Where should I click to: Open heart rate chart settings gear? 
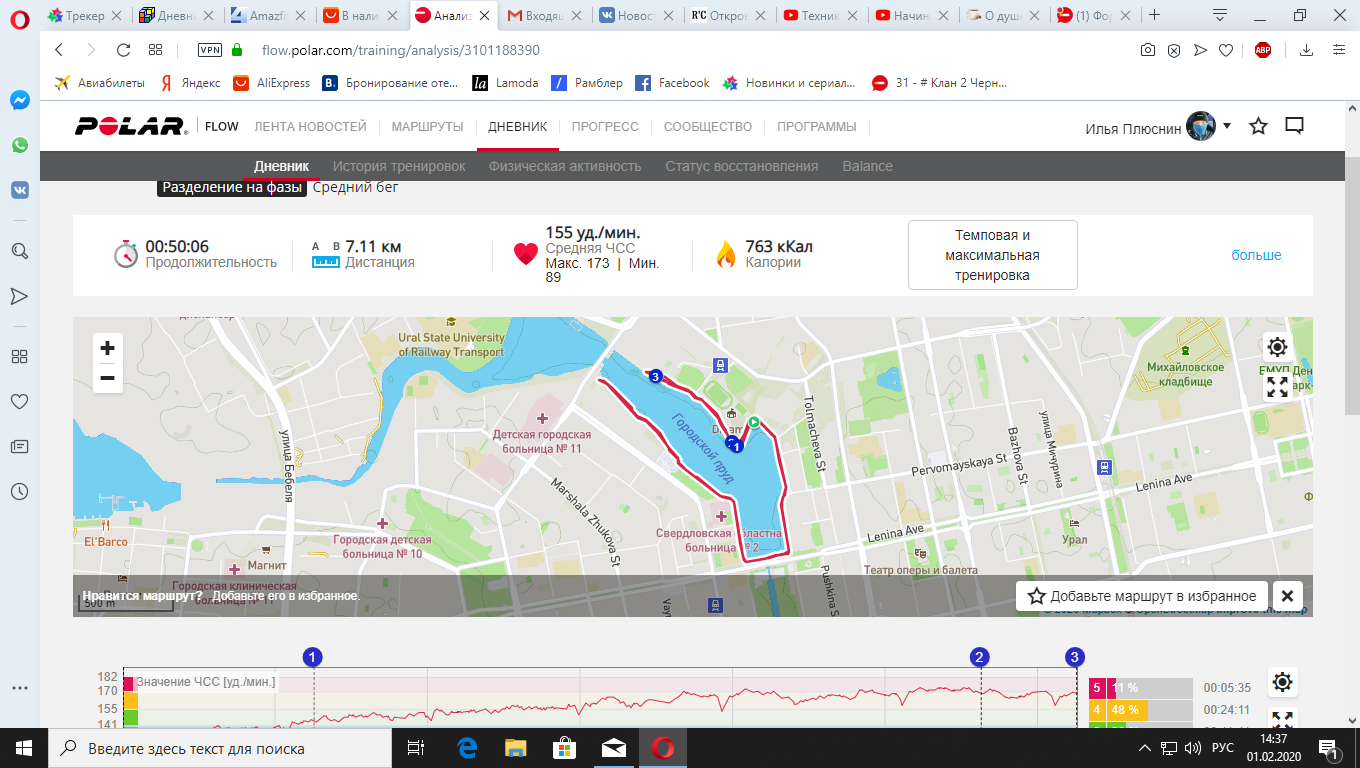pyautogui.click(x=1283, y=683)
